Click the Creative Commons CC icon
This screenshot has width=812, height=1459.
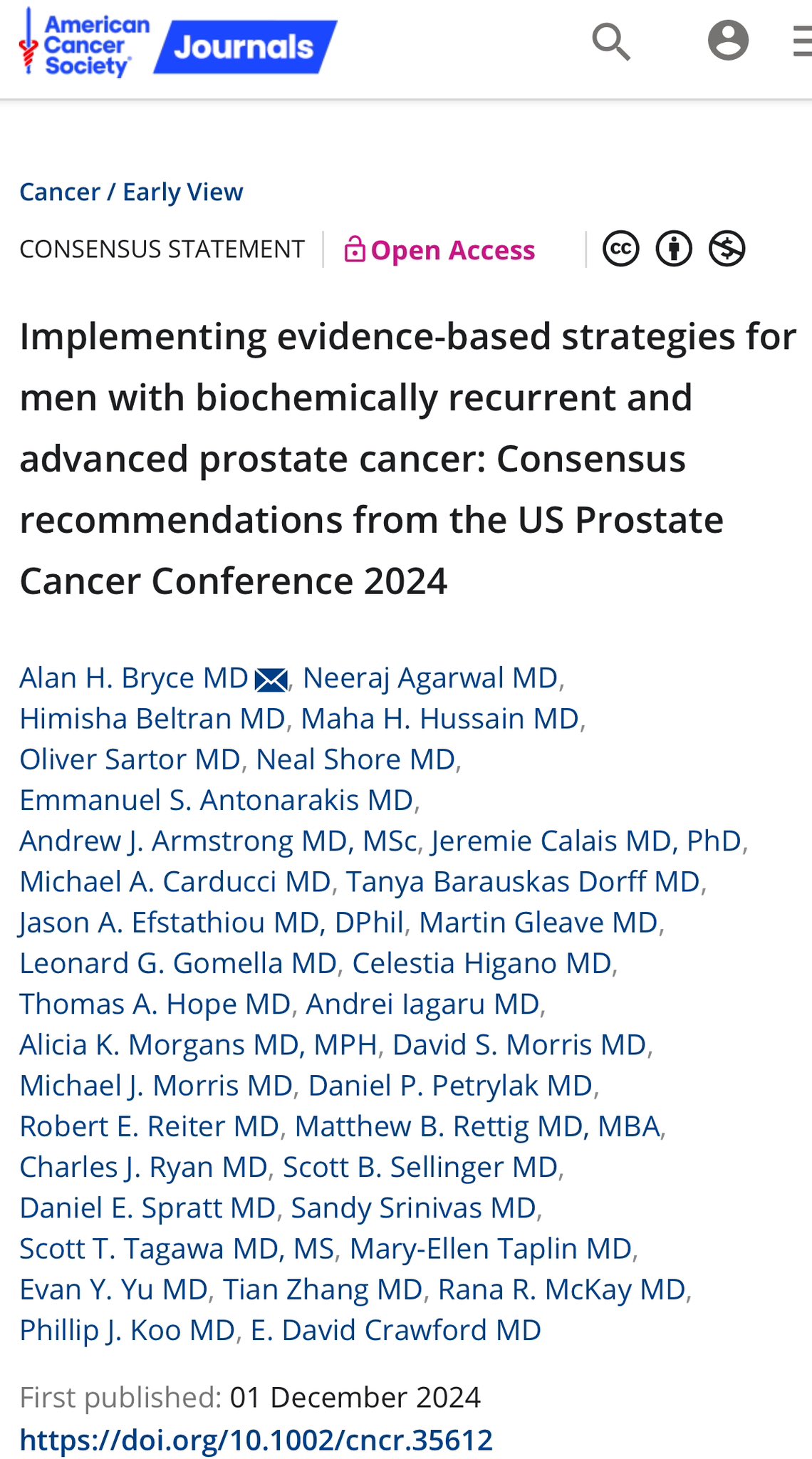[x=621, y=249]
